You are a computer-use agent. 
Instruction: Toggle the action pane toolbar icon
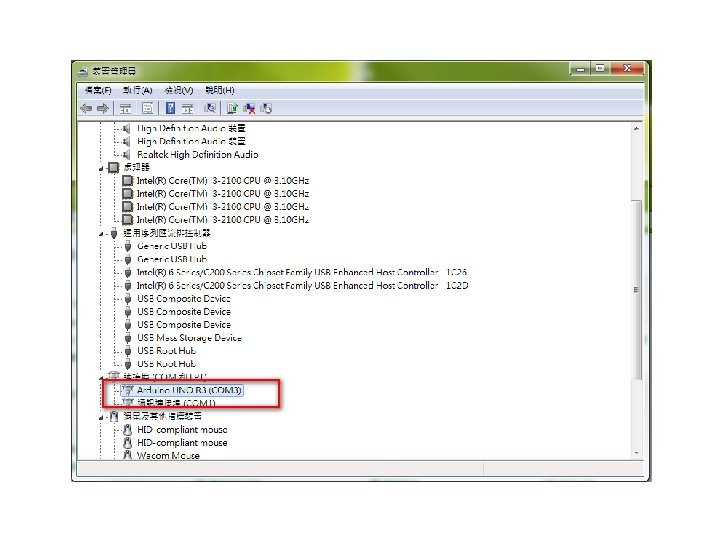(x=187, y=108)
